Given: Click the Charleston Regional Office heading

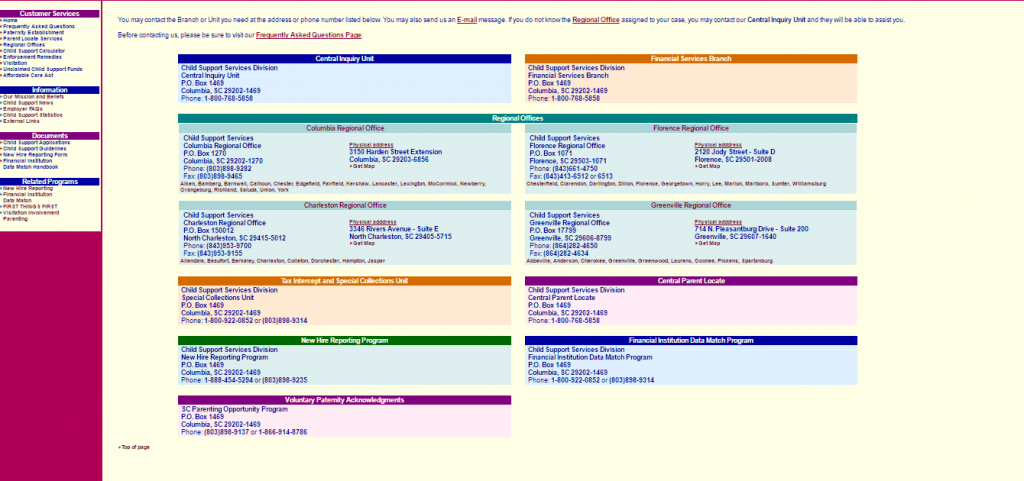Looking at the screenshot, I should [345, 206].
